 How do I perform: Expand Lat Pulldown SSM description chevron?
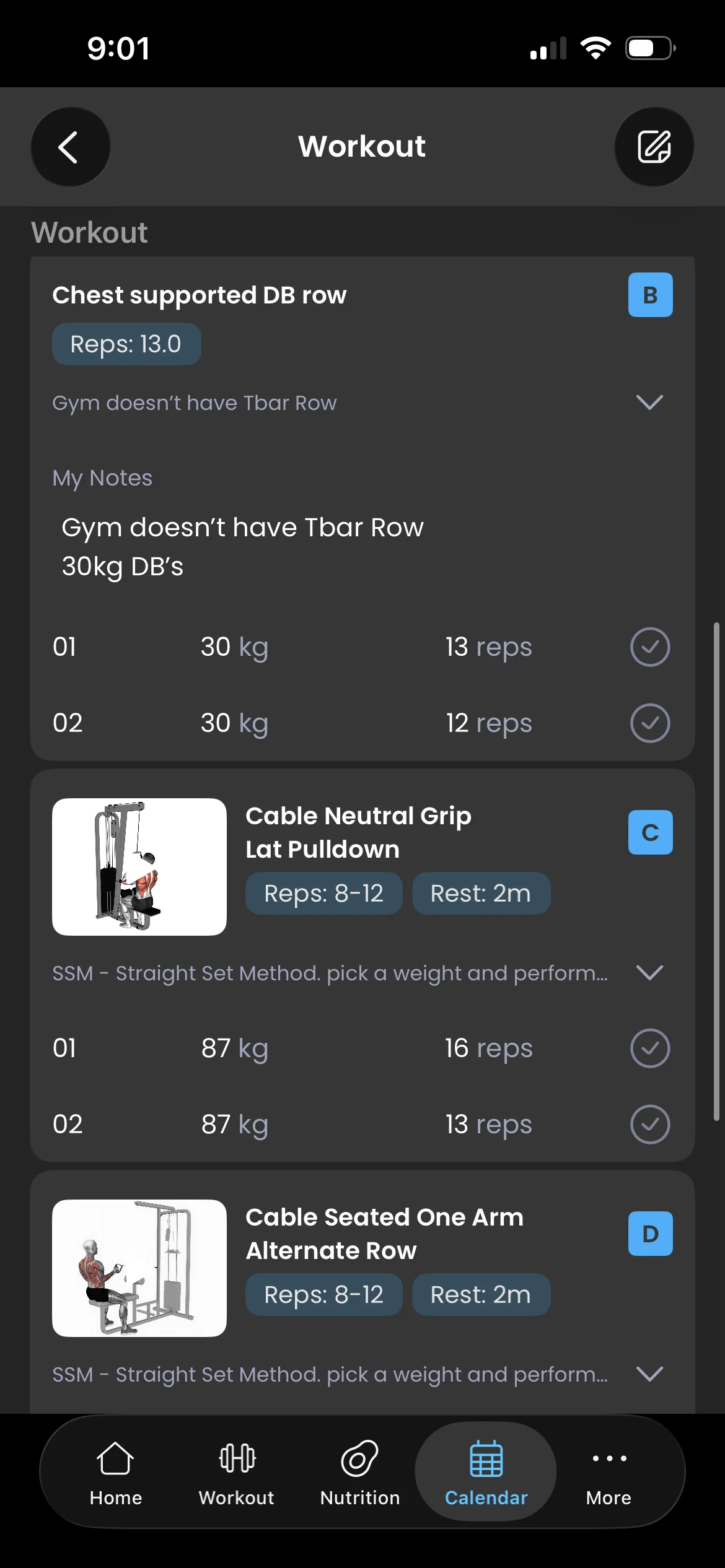[650, 973]
